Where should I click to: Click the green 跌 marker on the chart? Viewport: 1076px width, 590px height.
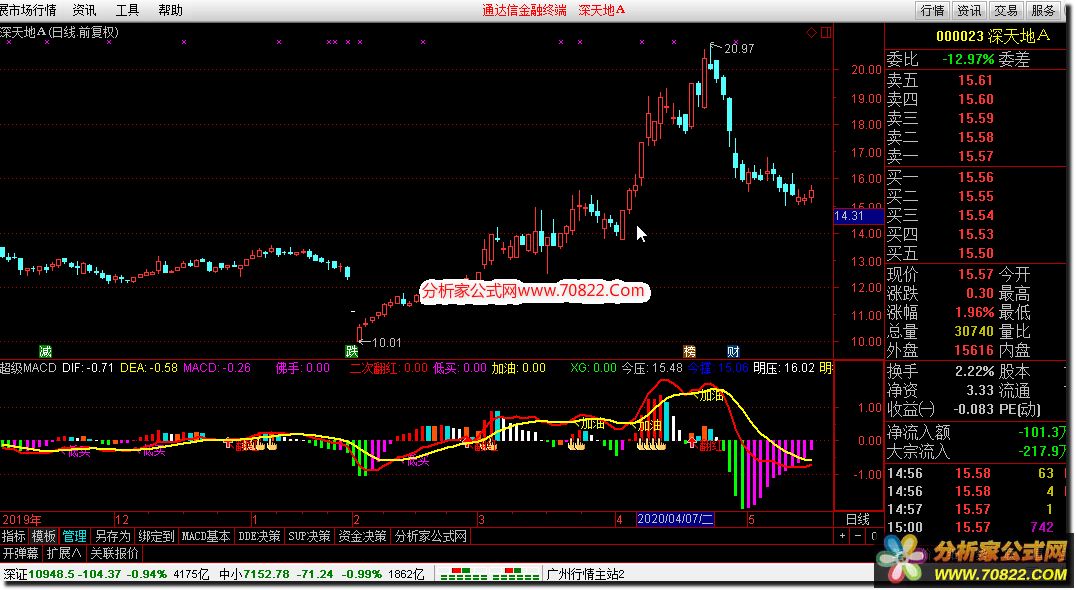pyautogui.click(x=351, y=352)
